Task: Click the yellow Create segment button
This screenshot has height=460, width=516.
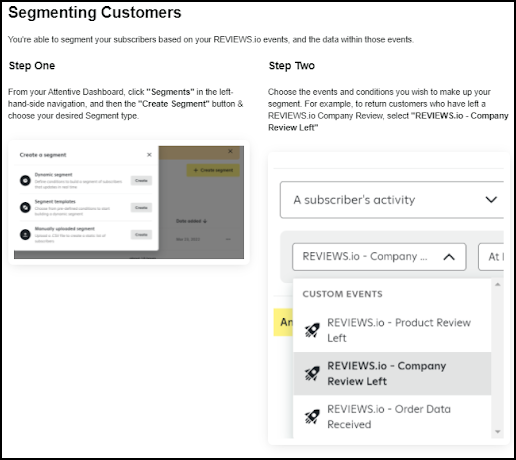Action: point(213,170)
